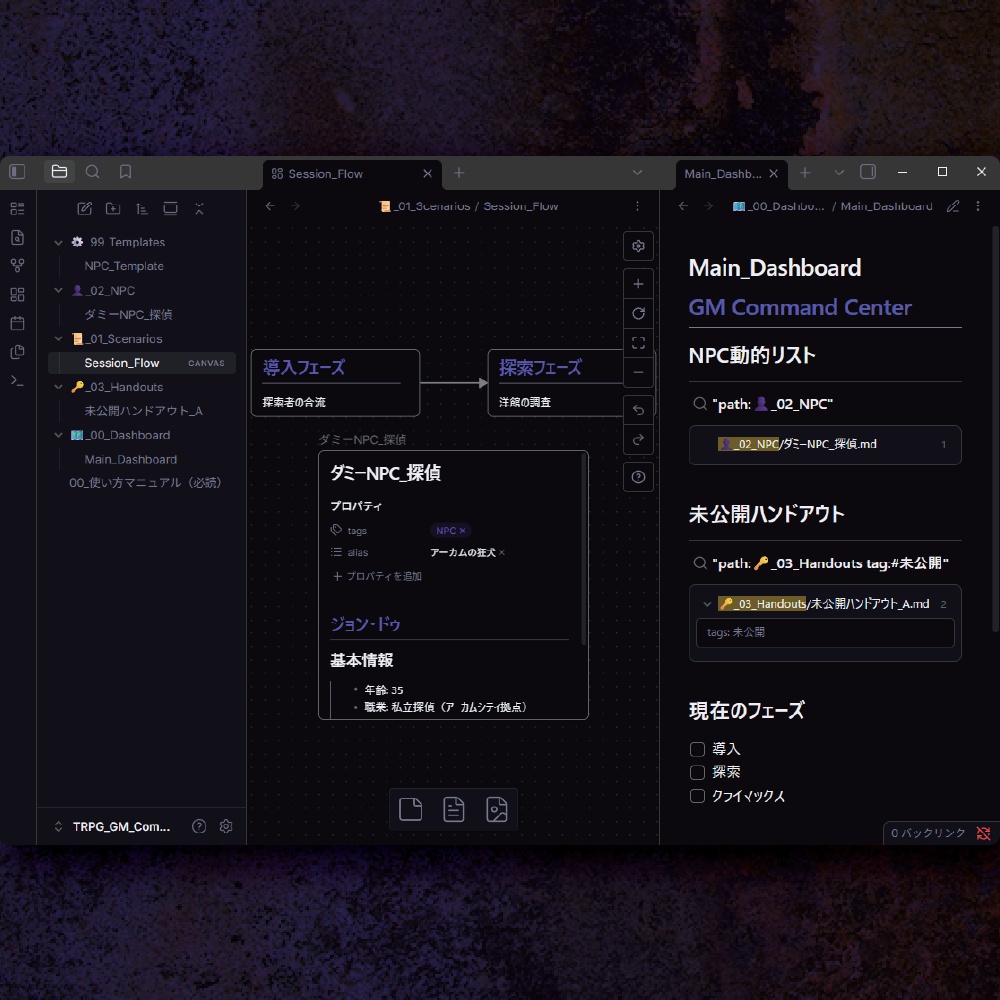
Task: Open 未公開ハンドアウト_A in file tree
Action: [x=143, y=411]
